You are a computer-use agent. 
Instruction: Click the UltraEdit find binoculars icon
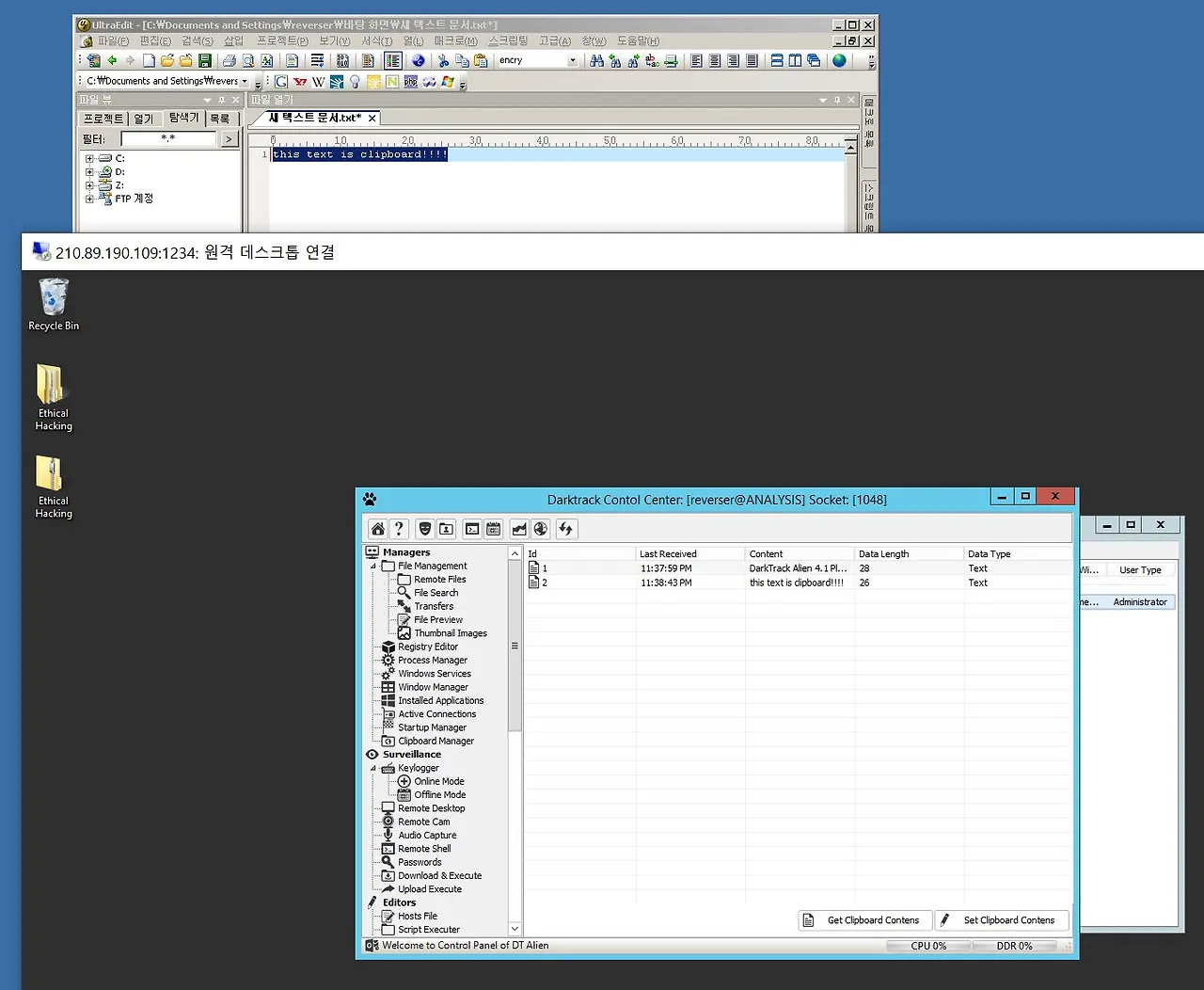click(596, 60)
